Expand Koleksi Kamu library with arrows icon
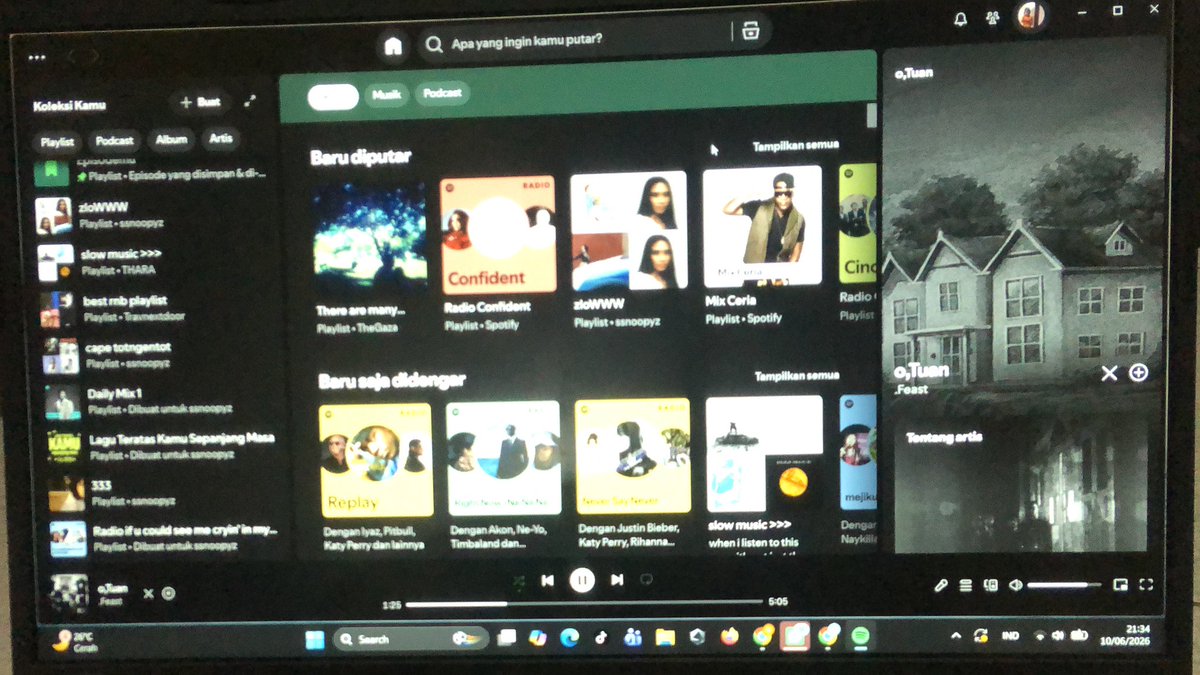The image size is (1200, 675). [x=250, y=102]
